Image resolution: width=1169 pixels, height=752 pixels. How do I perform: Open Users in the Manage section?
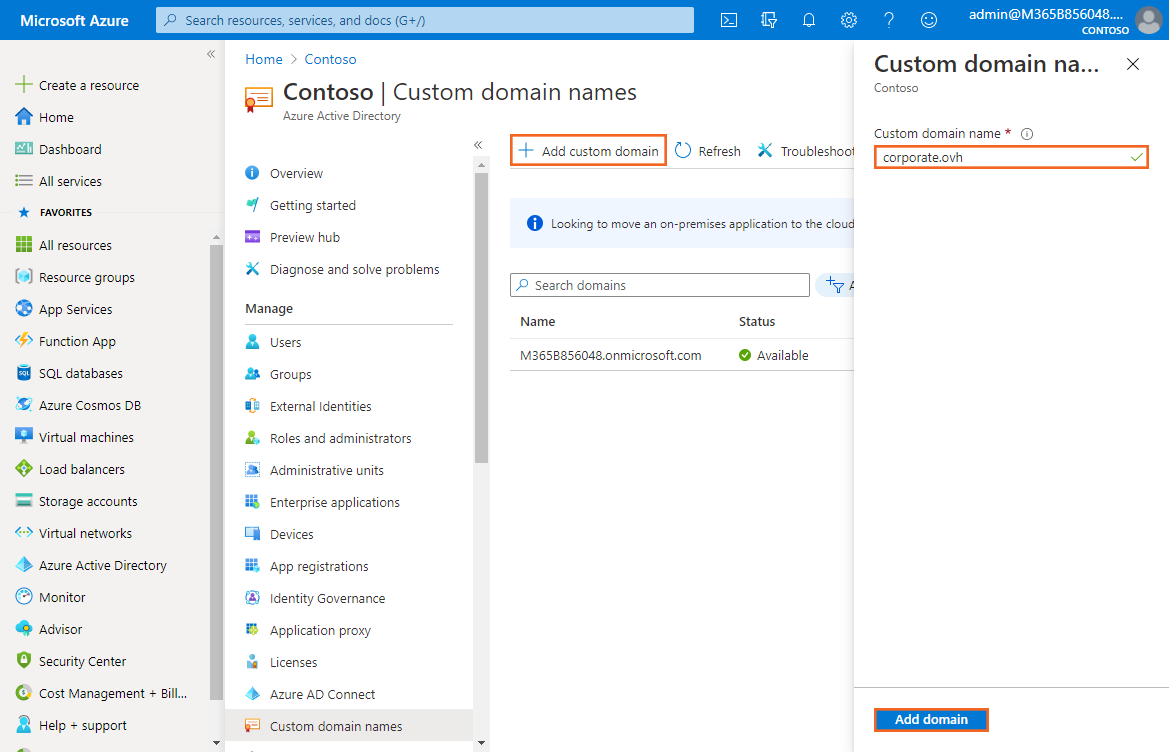click(285, 342)
